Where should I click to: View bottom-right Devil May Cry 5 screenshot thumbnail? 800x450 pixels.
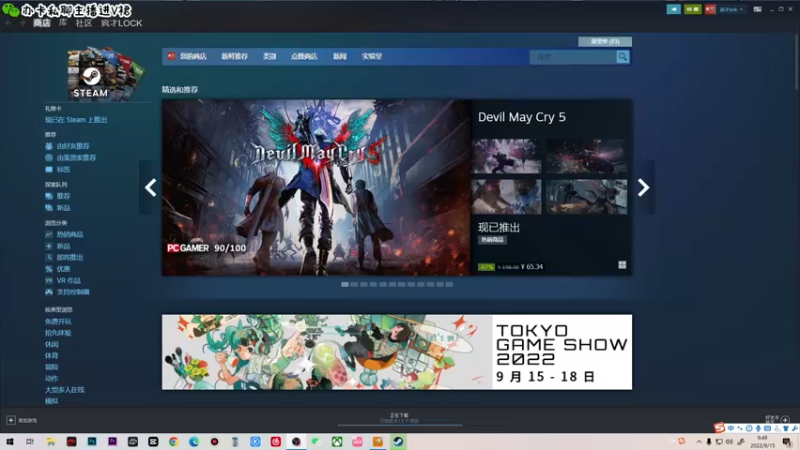coord(586,196)
